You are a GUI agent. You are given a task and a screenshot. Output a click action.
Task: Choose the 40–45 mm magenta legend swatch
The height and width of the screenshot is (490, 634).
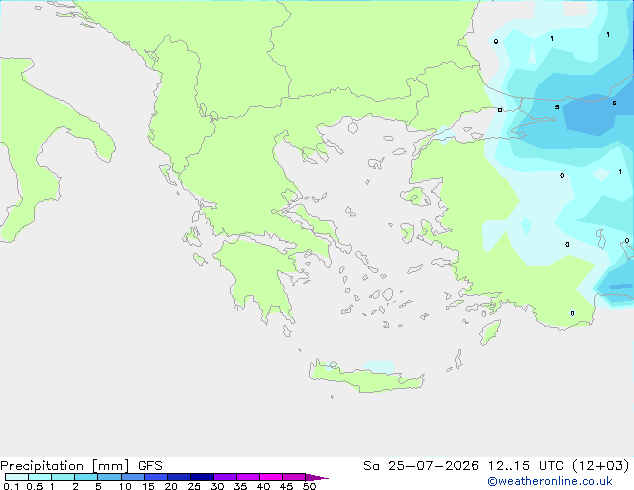point(271,477)
